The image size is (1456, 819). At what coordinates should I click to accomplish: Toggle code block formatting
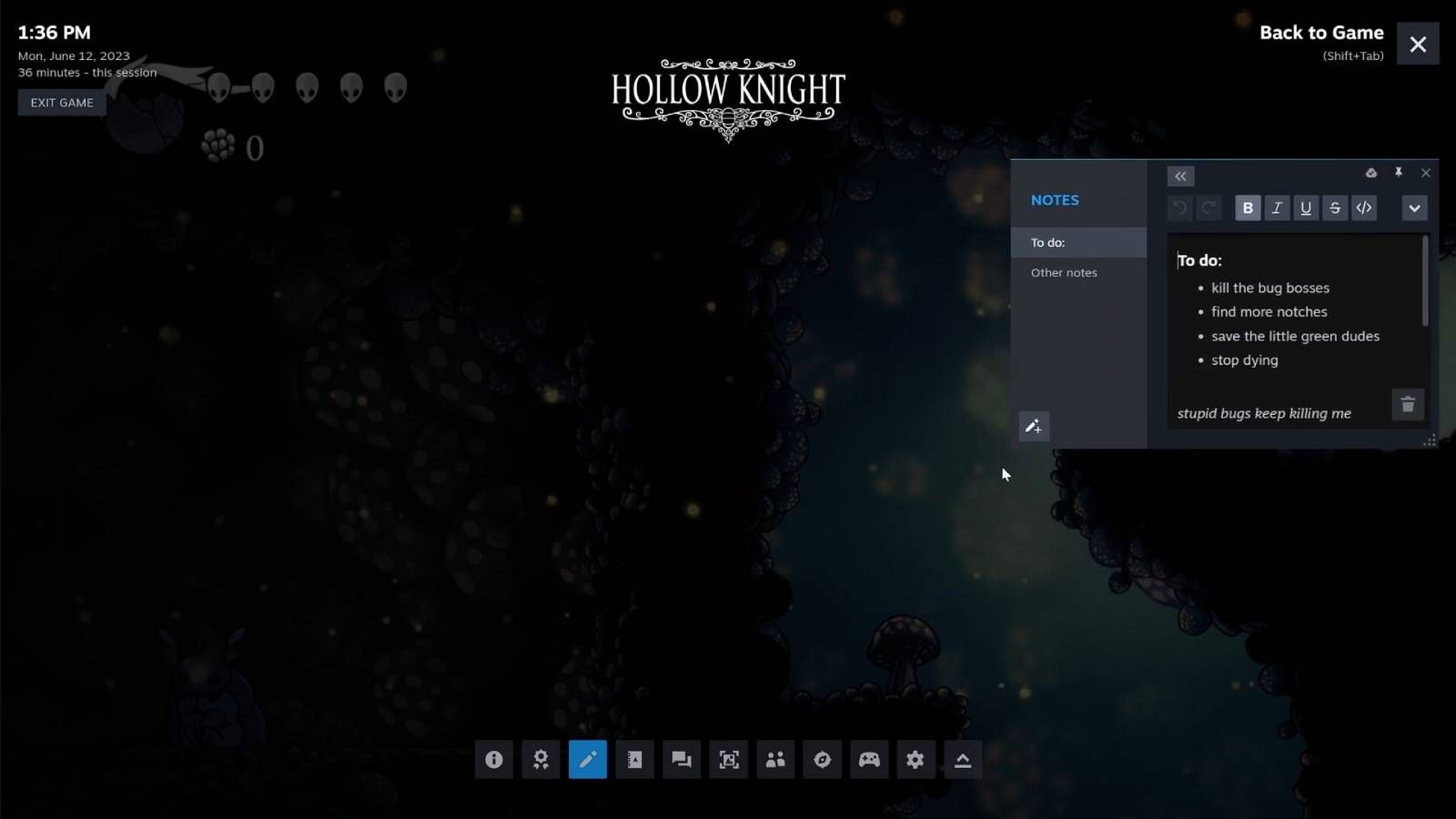(x=1364, y=207)
